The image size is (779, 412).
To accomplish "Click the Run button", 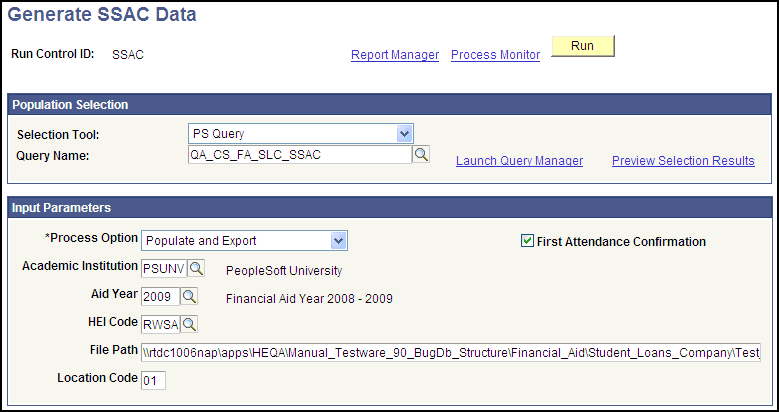I will 582,46.
